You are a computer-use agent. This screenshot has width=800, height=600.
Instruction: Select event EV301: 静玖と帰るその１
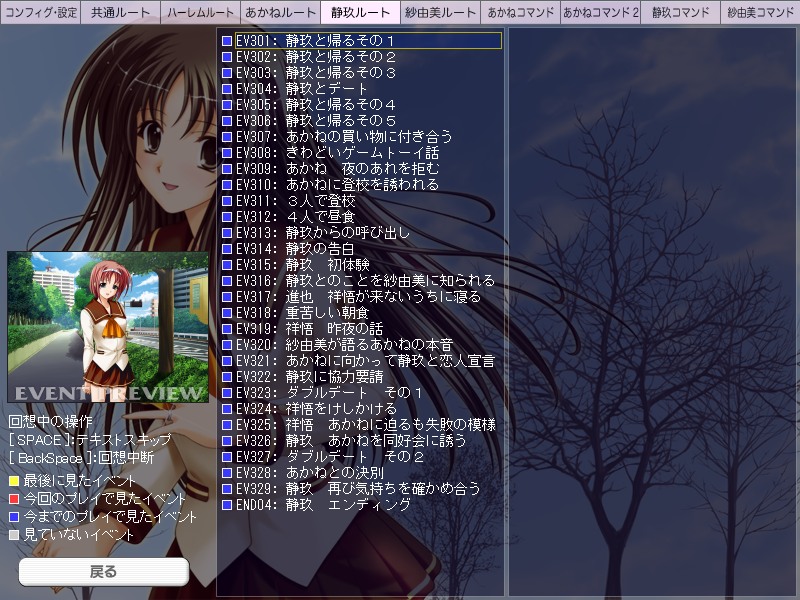pos(368,41)
